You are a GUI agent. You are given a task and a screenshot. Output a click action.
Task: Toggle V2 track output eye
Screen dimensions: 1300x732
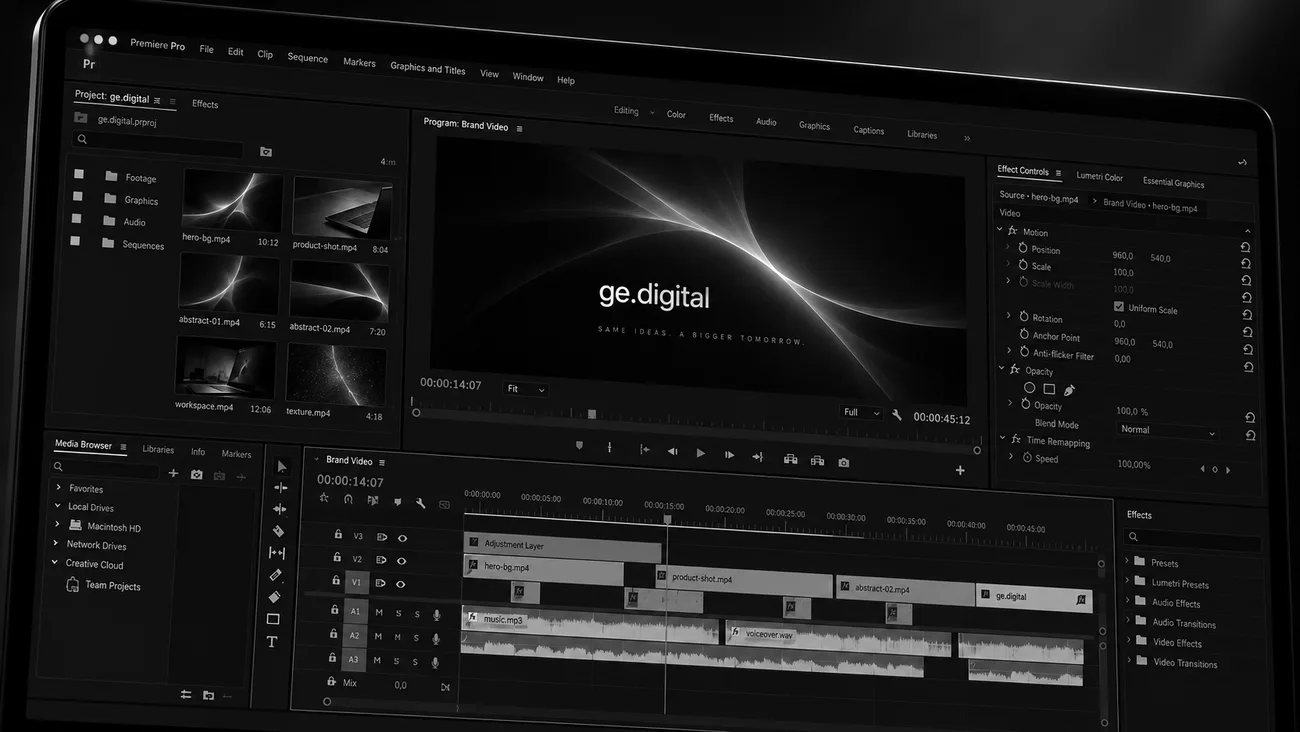[401, 561]
